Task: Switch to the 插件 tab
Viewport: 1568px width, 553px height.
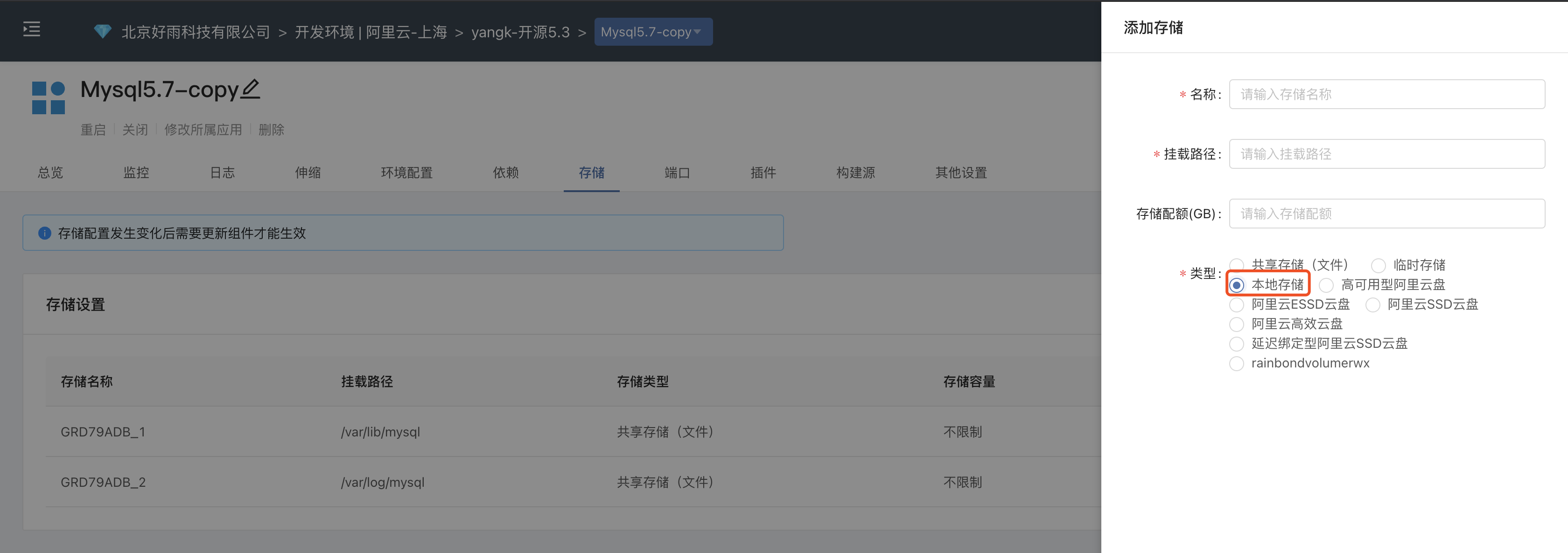Action: tap(763, 173)
